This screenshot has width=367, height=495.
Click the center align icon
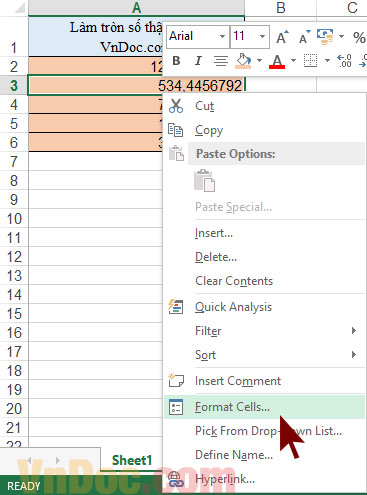[x=221, y=61]
